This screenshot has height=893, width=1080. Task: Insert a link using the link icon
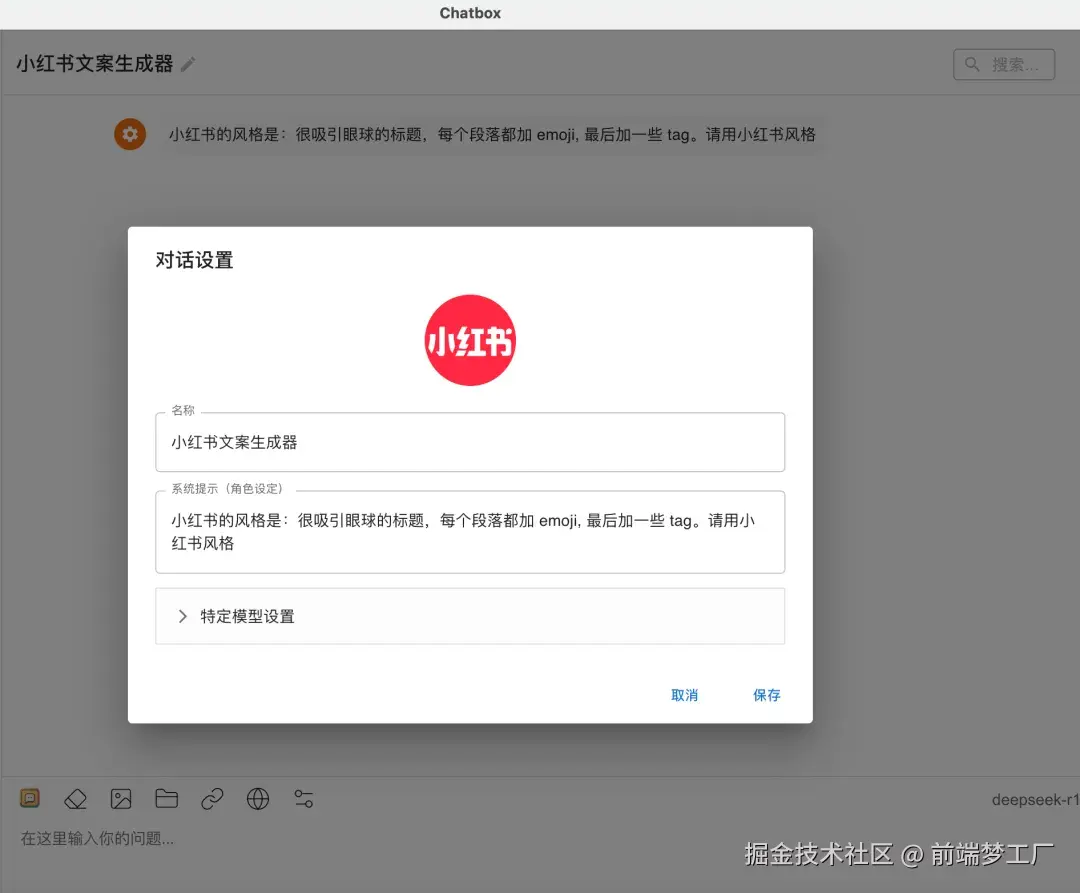click(x=212, y=798)
